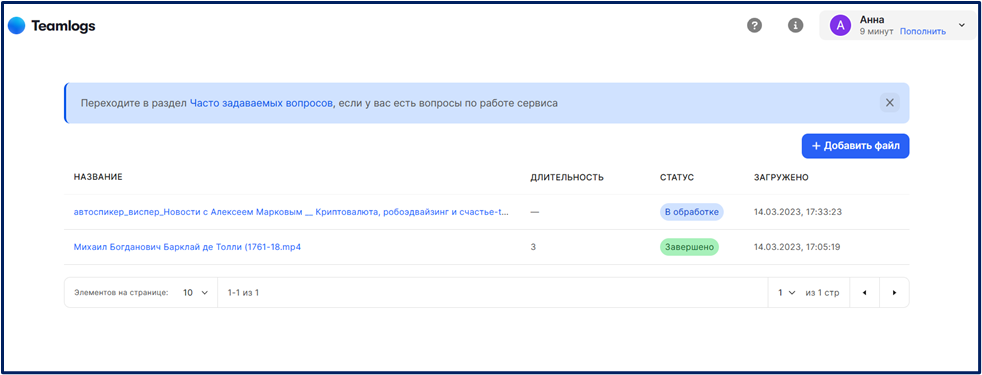982x375 pixels.
Task: Click Анна's purple avatar icon
Action: (840, 26)
